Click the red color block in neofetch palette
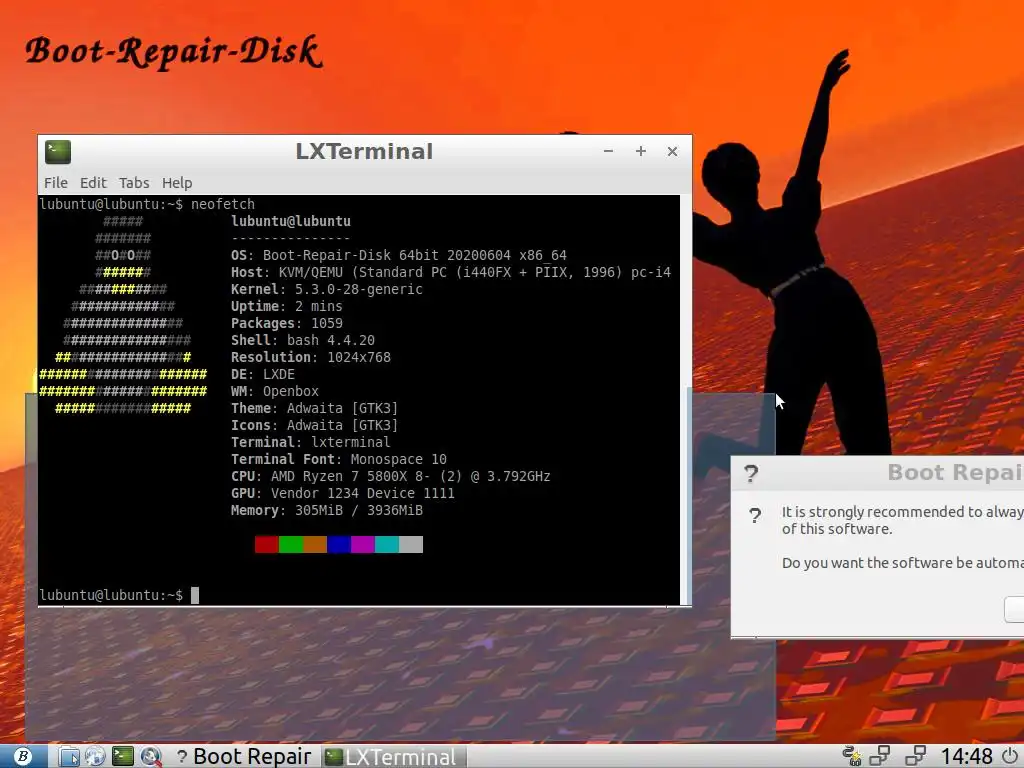The width and height of the screenshot is (1024, 768). click(266, 545)
